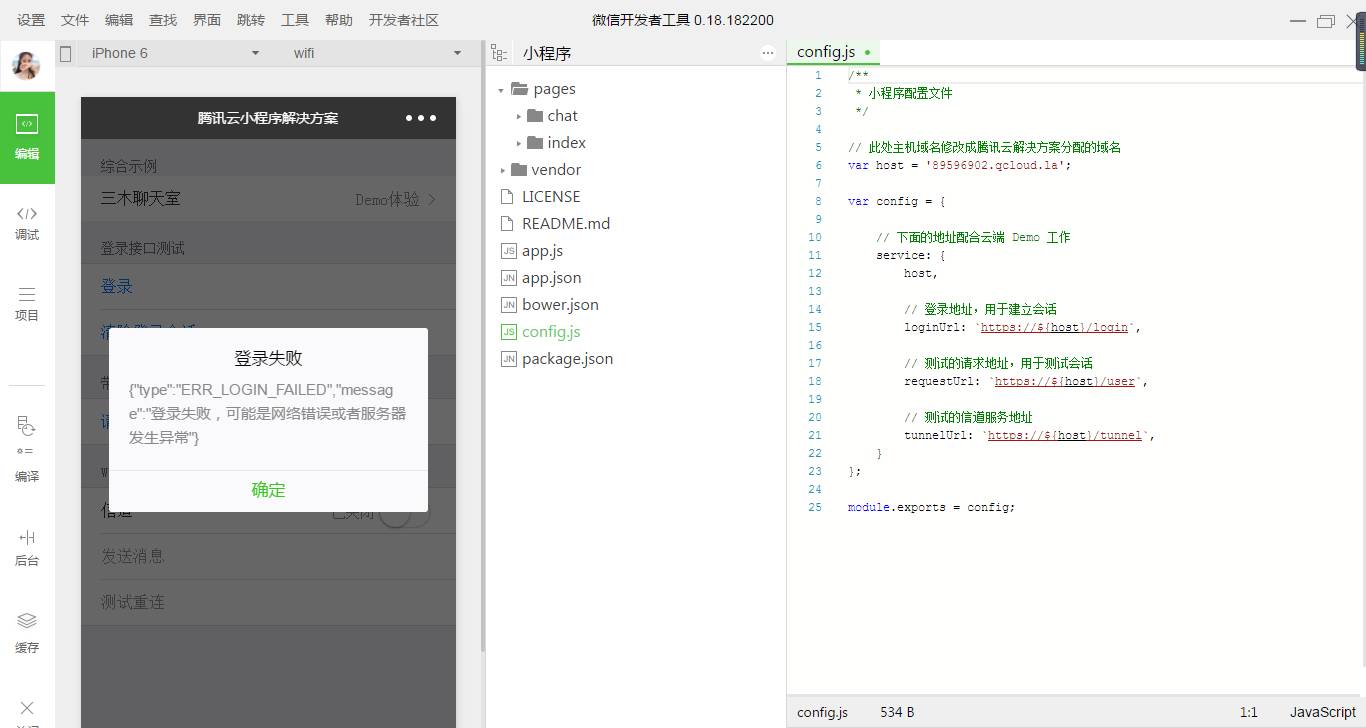
Task: Click the JSON file icon of app.json
Action: coord(509,278)
